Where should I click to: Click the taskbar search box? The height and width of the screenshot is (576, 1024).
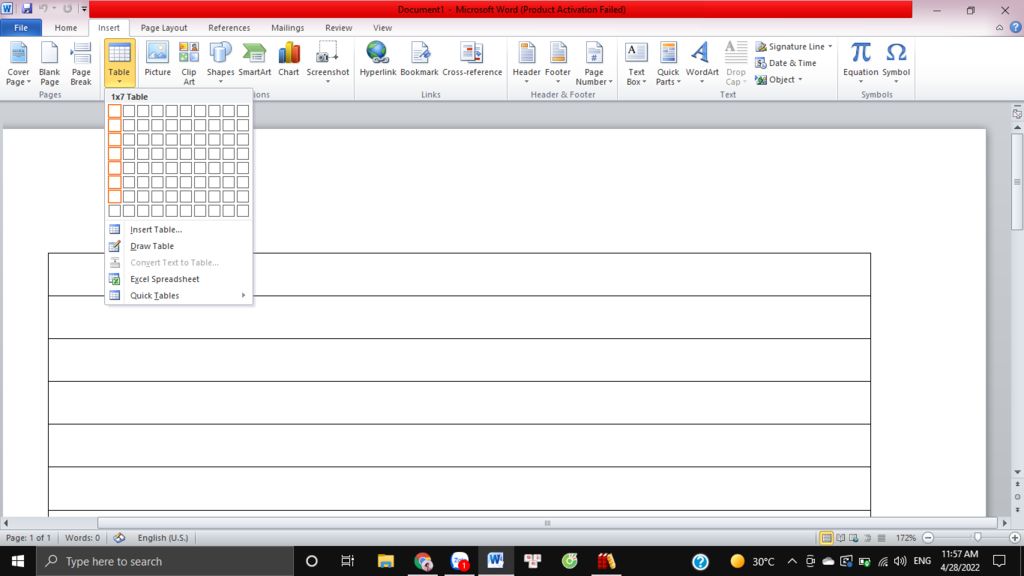click(x=165, y=561)
